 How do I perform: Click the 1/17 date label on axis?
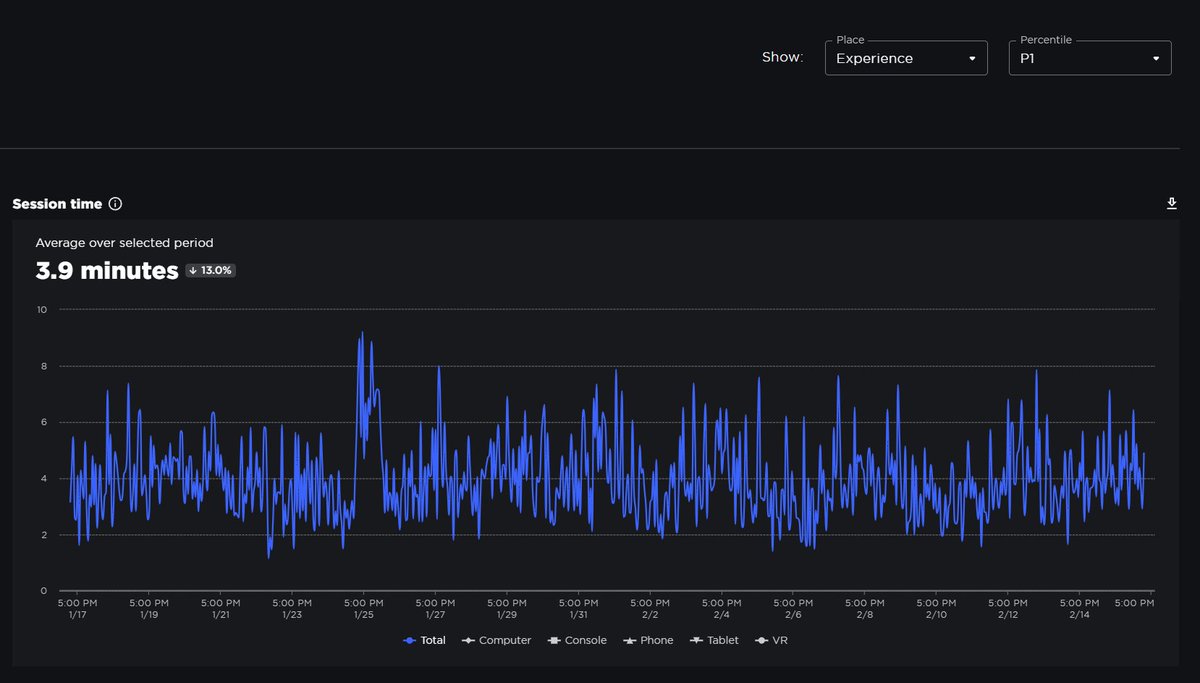click(77, 615)
